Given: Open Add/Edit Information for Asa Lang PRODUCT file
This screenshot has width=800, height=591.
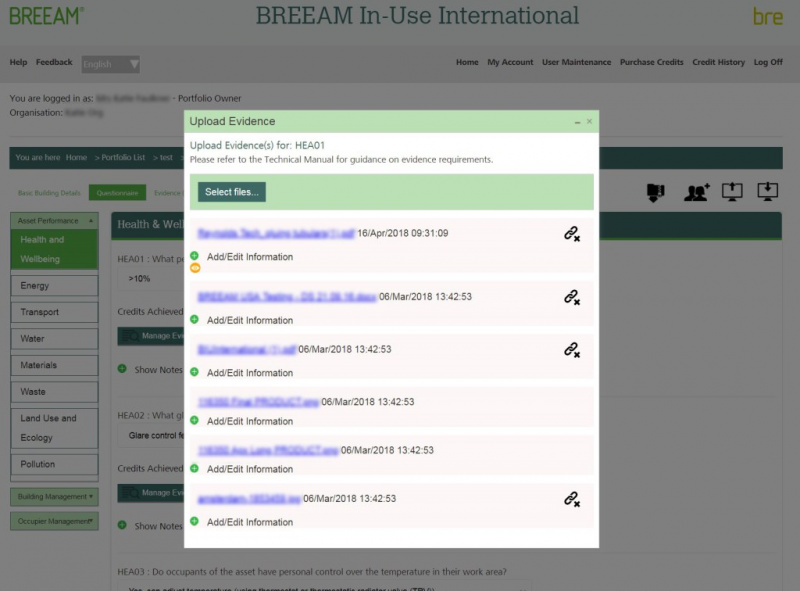Looking at the screenshot, I should (249, 469).
